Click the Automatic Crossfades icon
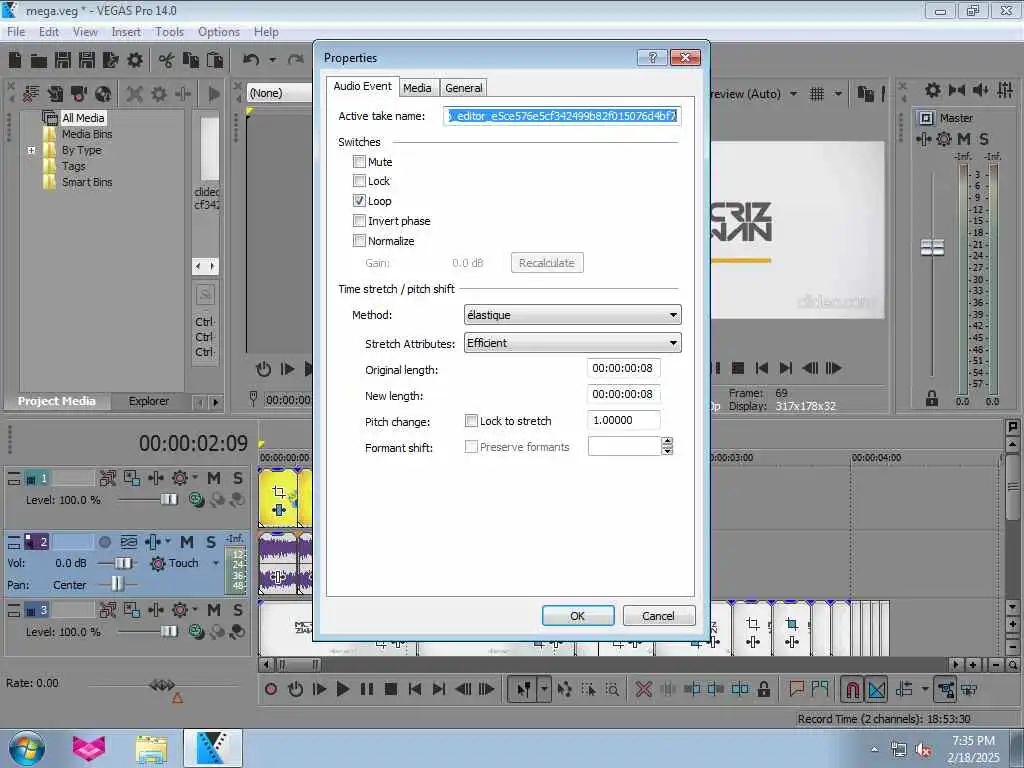 [x=876, y=689]
